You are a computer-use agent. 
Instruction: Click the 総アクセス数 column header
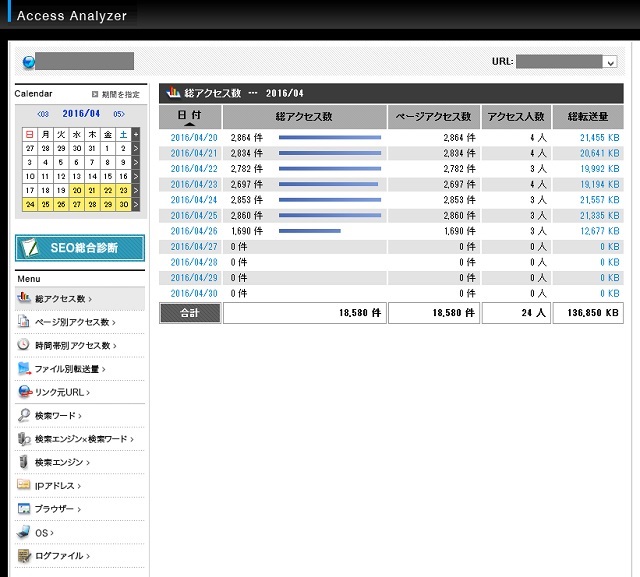tap(304, 117)
